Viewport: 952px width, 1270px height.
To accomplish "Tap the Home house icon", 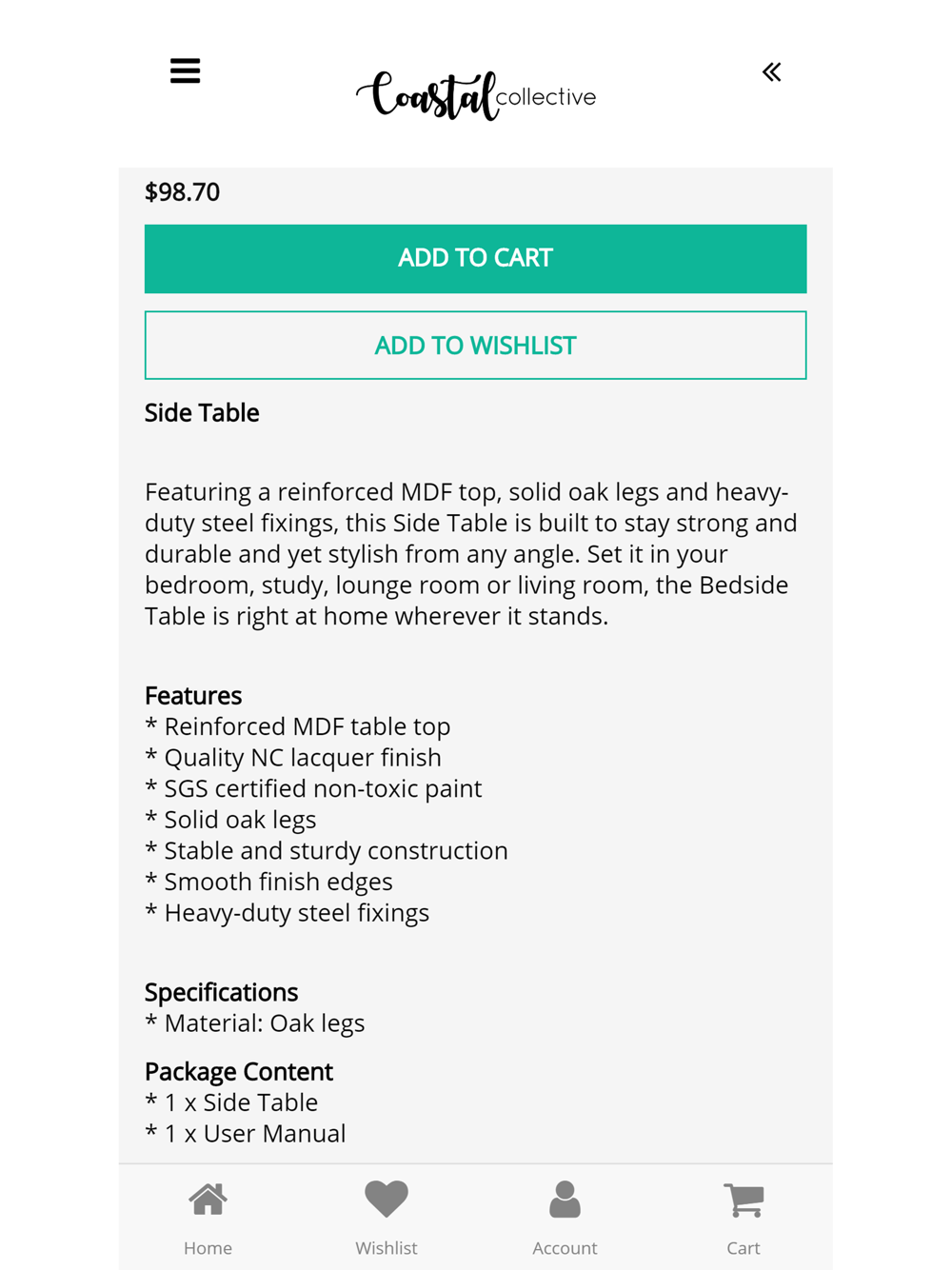I will 208,1200.
